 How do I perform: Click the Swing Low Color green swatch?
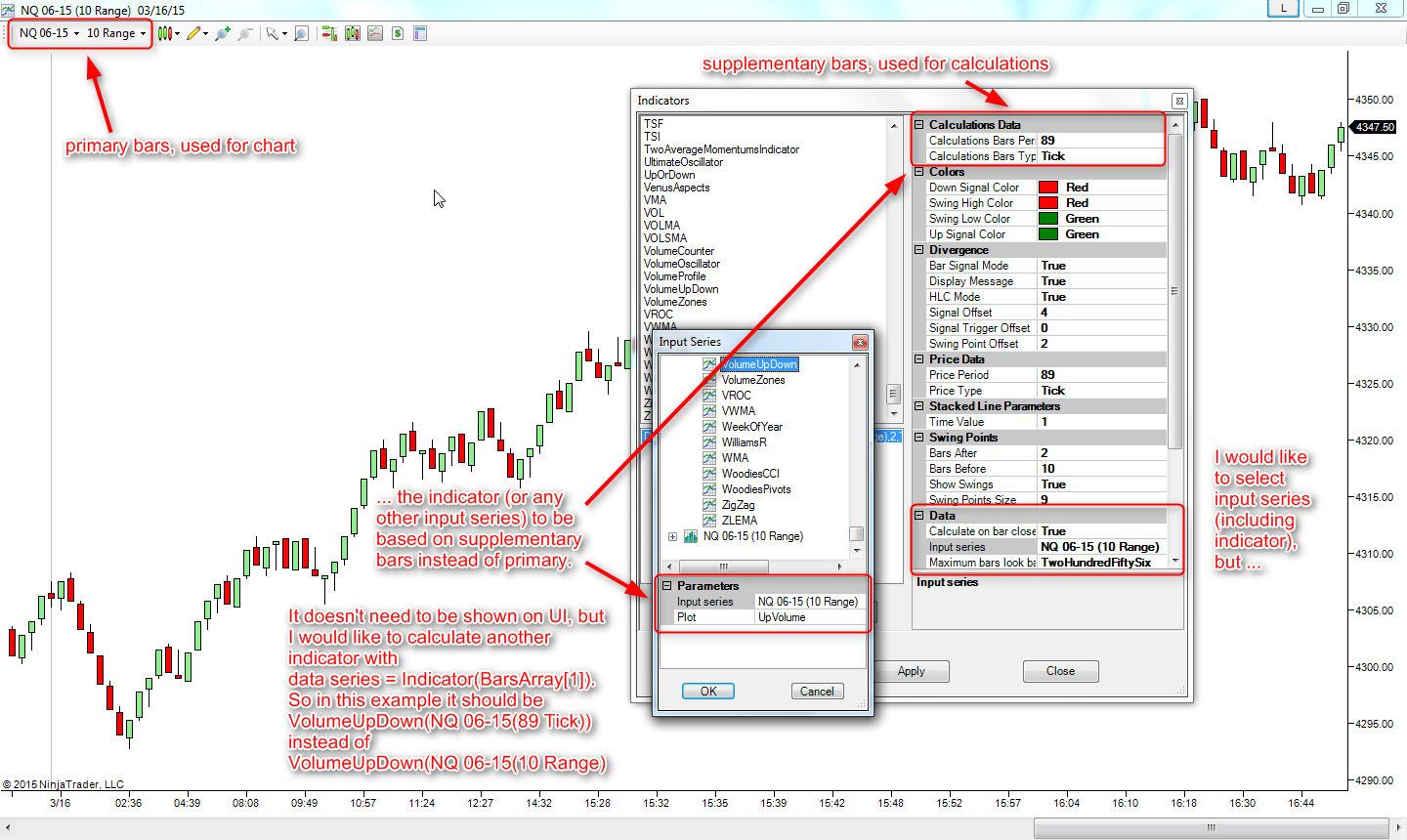tap(1048, 219)
